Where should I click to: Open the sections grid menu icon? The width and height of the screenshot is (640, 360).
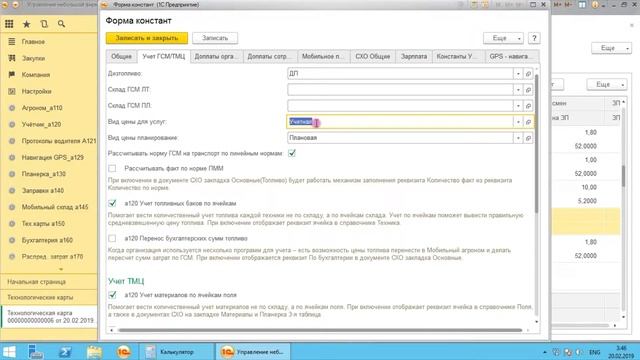tap(9, 24)
